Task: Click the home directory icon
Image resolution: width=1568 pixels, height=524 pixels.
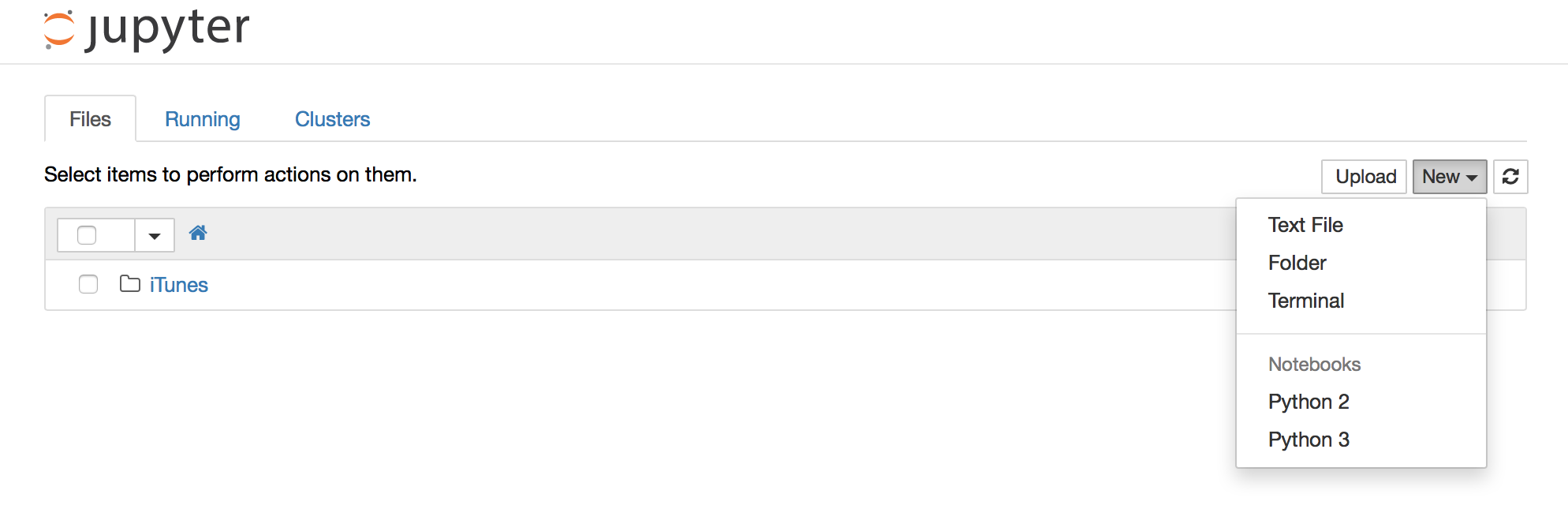Action: (x=198, y=233)
